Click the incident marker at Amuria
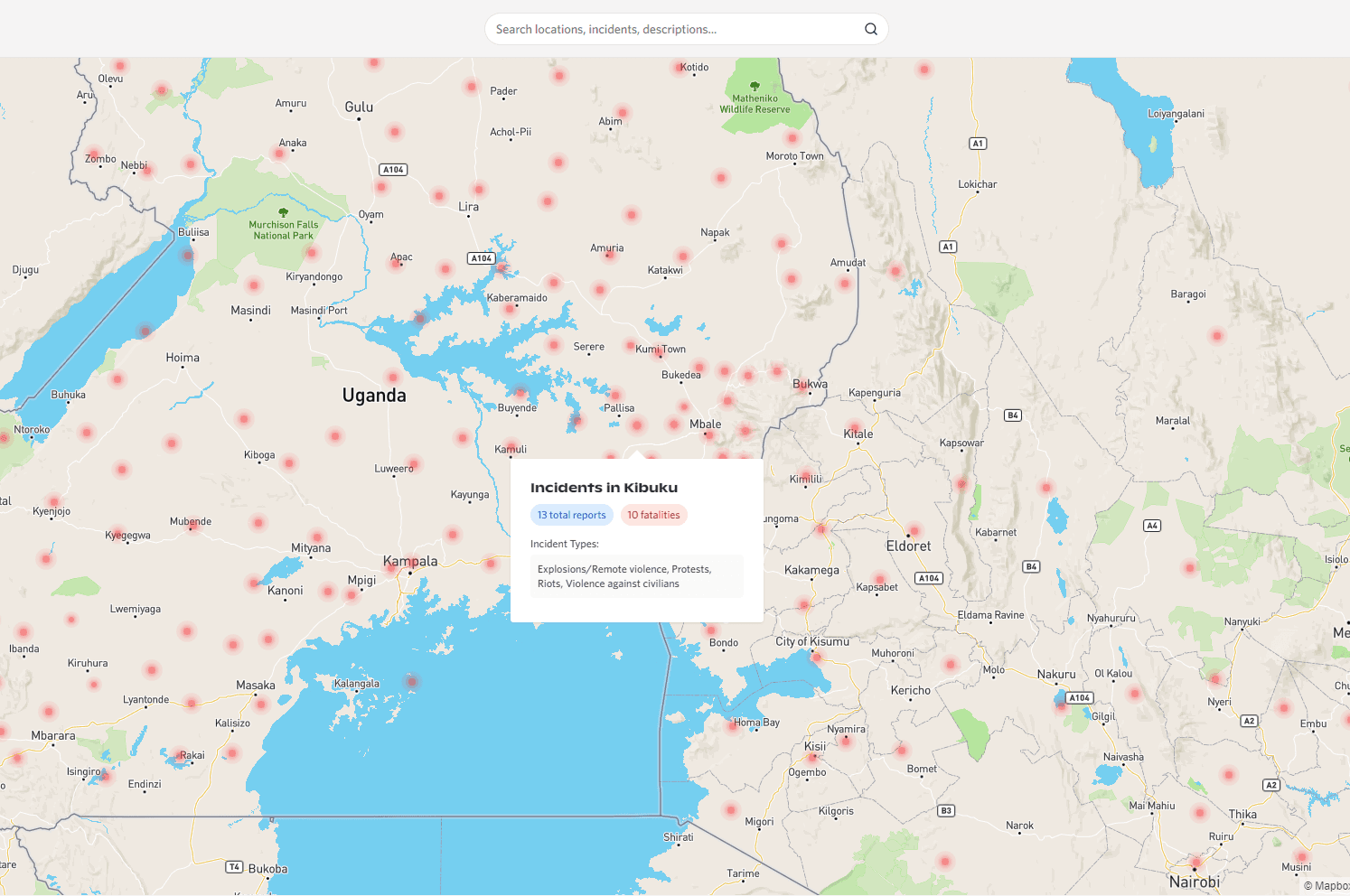1350x896 pixels. coord(610,256)
